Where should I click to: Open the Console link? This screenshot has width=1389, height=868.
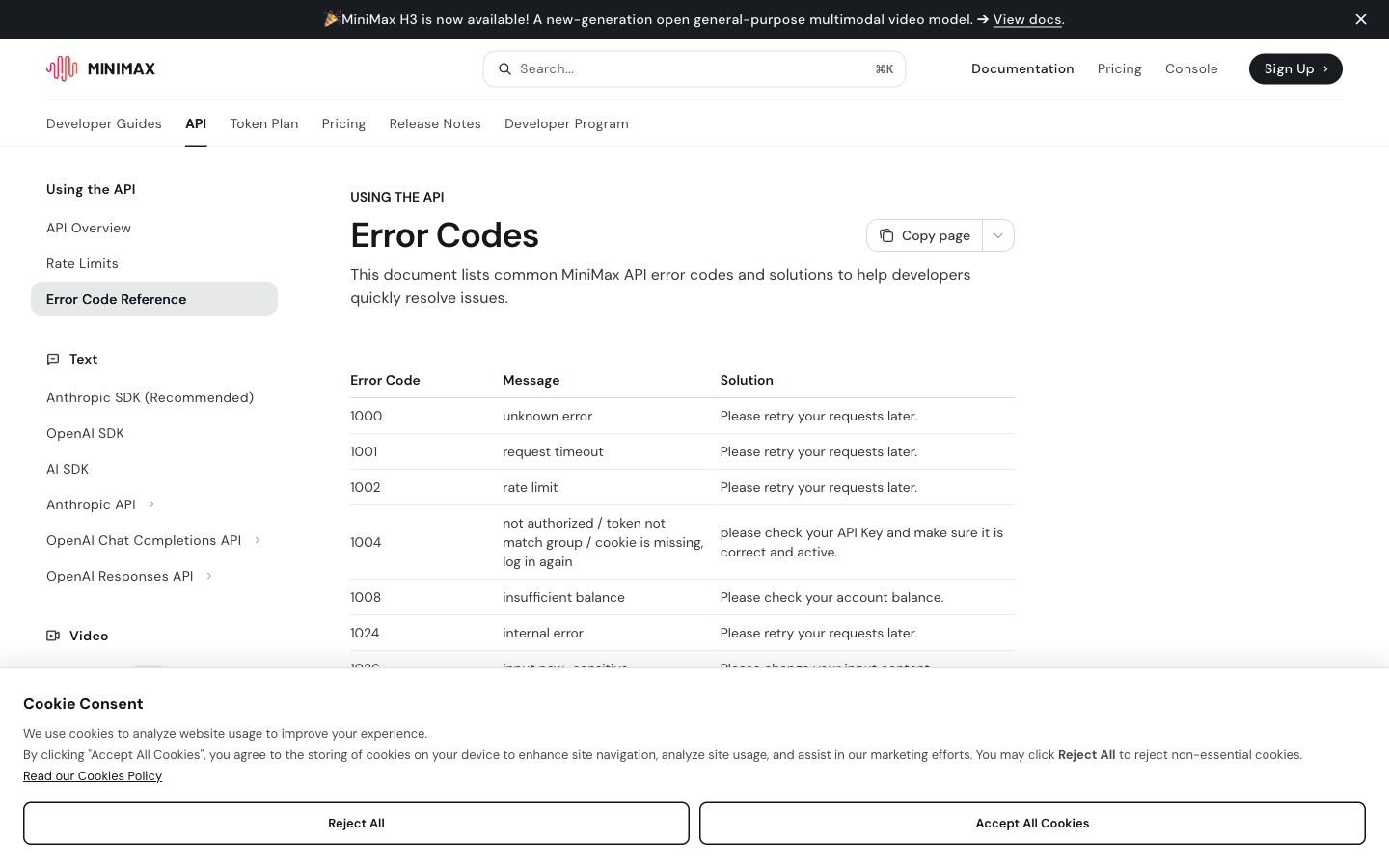point(1191,68)
